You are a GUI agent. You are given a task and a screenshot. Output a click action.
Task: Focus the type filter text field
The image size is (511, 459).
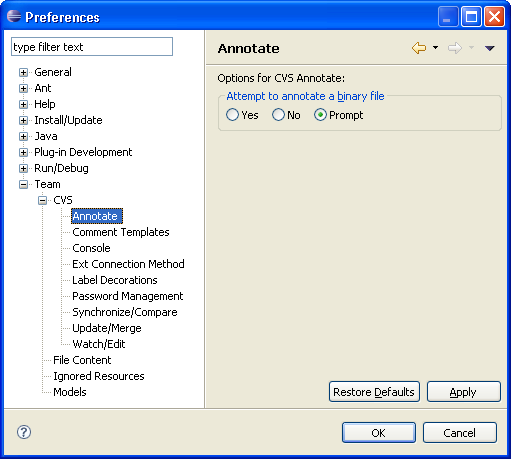coord(92,47)
